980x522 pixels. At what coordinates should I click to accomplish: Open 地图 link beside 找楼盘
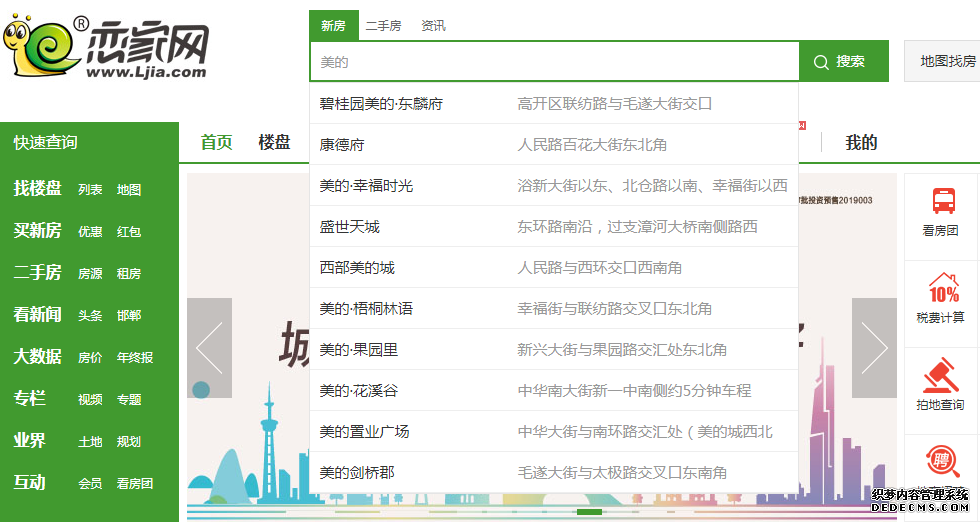[129, 189]
